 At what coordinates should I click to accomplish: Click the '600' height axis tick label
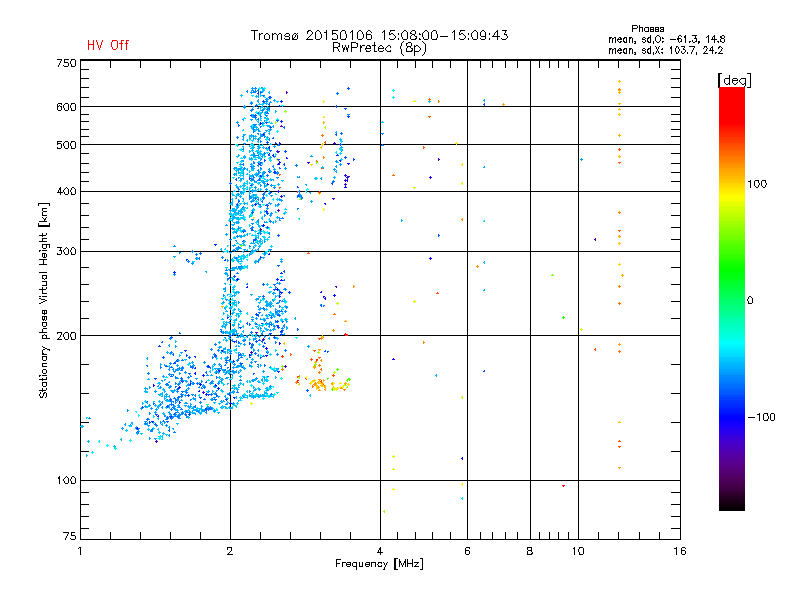click(66, 107)
